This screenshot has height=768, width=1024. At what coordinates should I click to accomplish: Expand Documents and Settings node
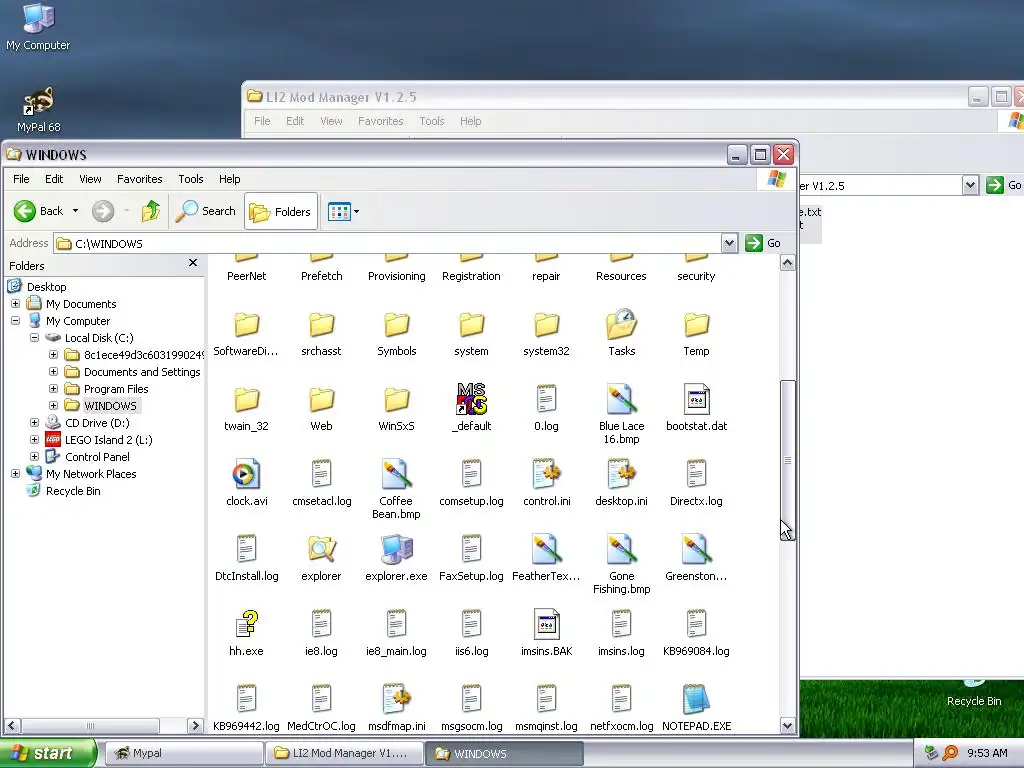[x=54, y=372]
